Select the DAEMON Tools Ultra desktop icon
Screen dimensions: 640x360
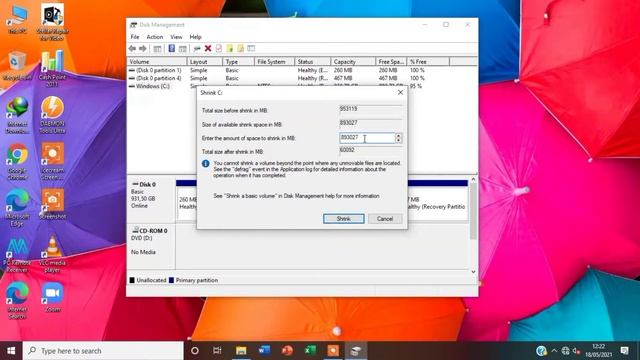[x=52, y=115]
